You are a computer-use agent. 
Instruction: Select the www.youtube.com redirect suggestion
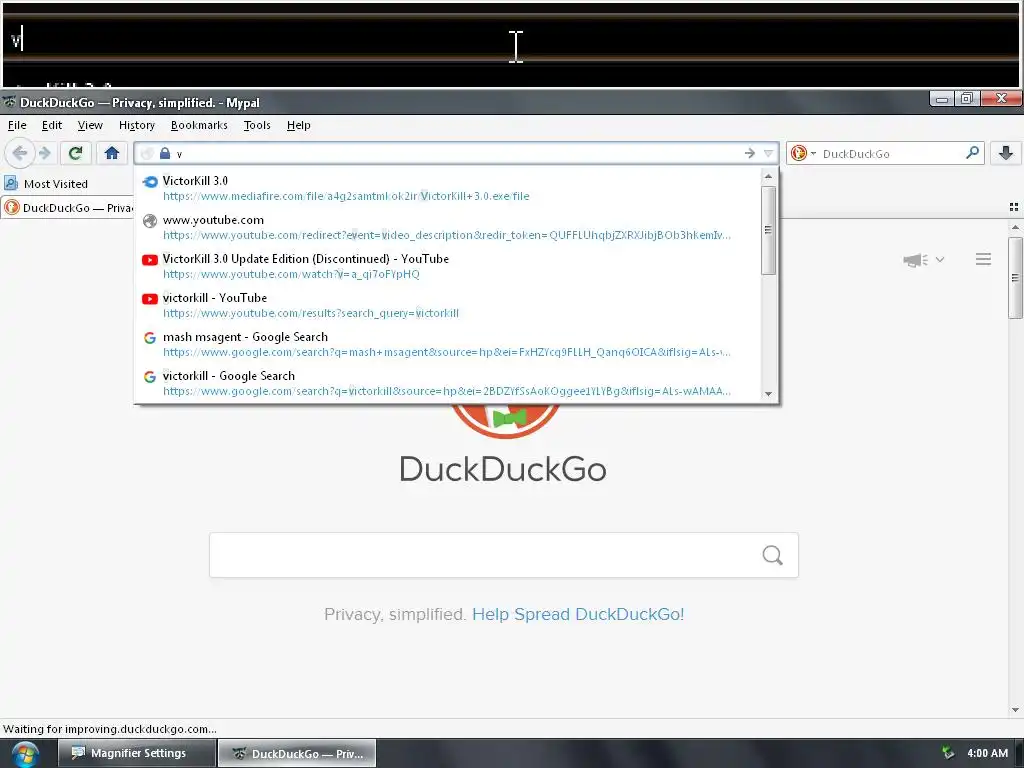(x=448, y=227)
